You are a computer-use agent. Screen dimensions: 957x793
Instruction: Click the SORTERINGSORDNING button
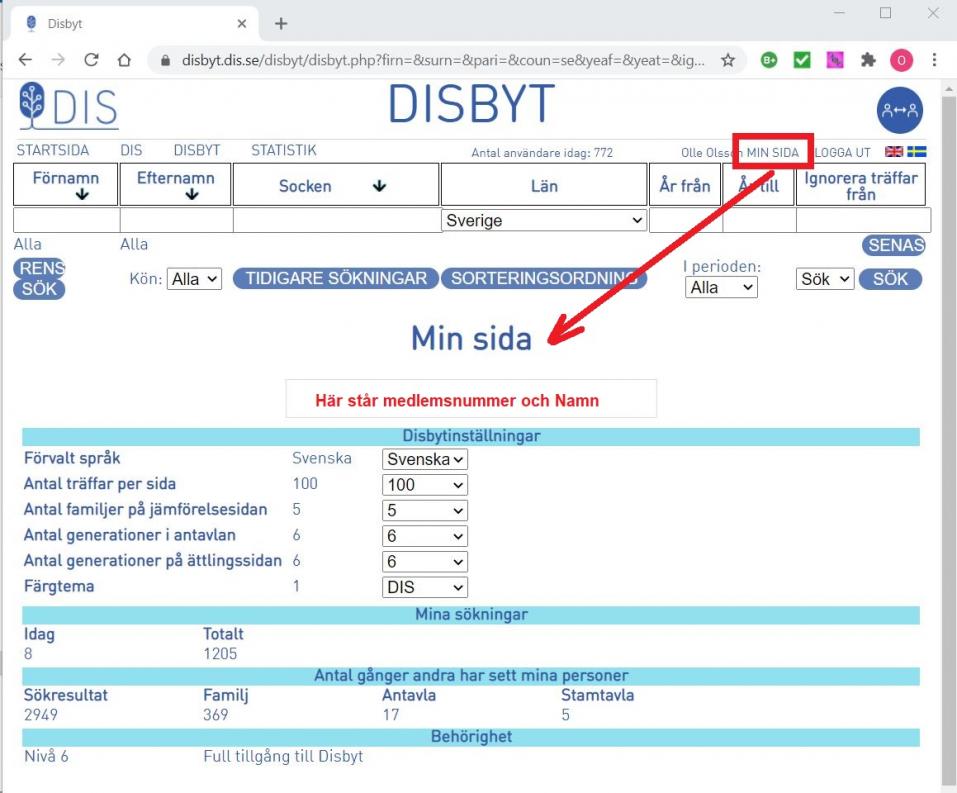(x=543, y=279)
